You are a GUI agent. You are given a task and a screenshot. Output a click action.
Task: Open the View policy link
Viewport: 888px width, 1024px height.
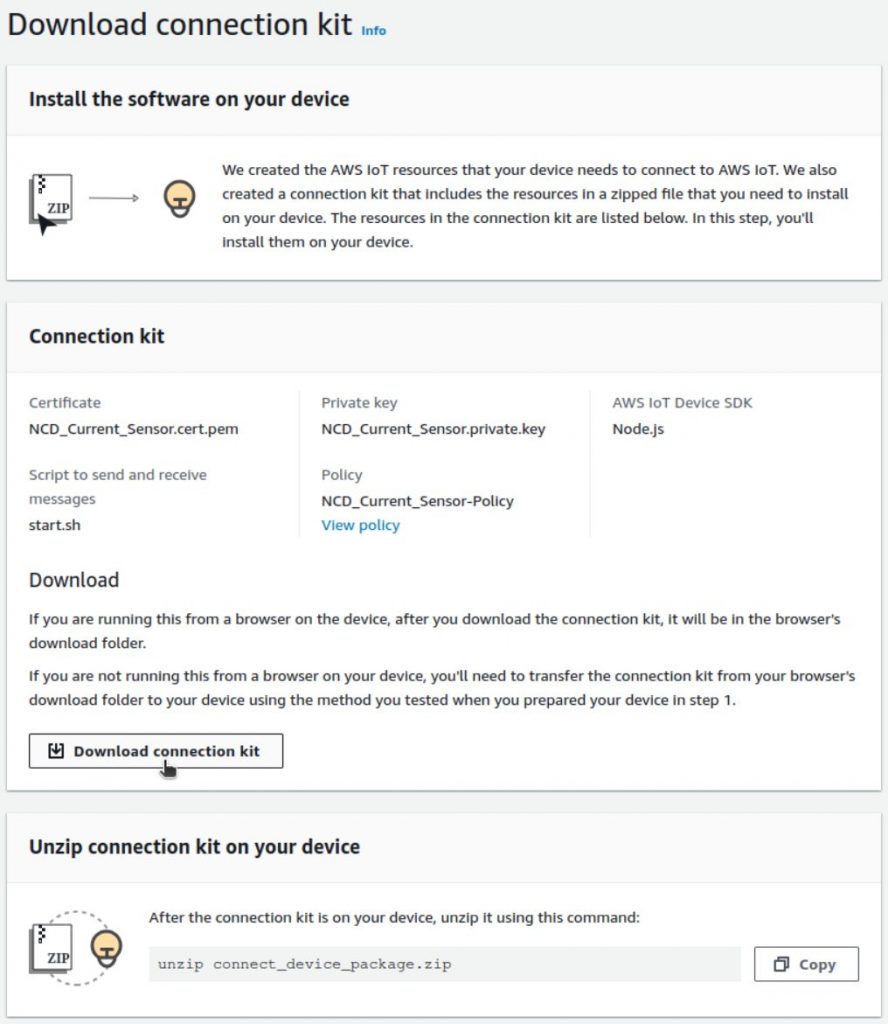click(360, 525)
